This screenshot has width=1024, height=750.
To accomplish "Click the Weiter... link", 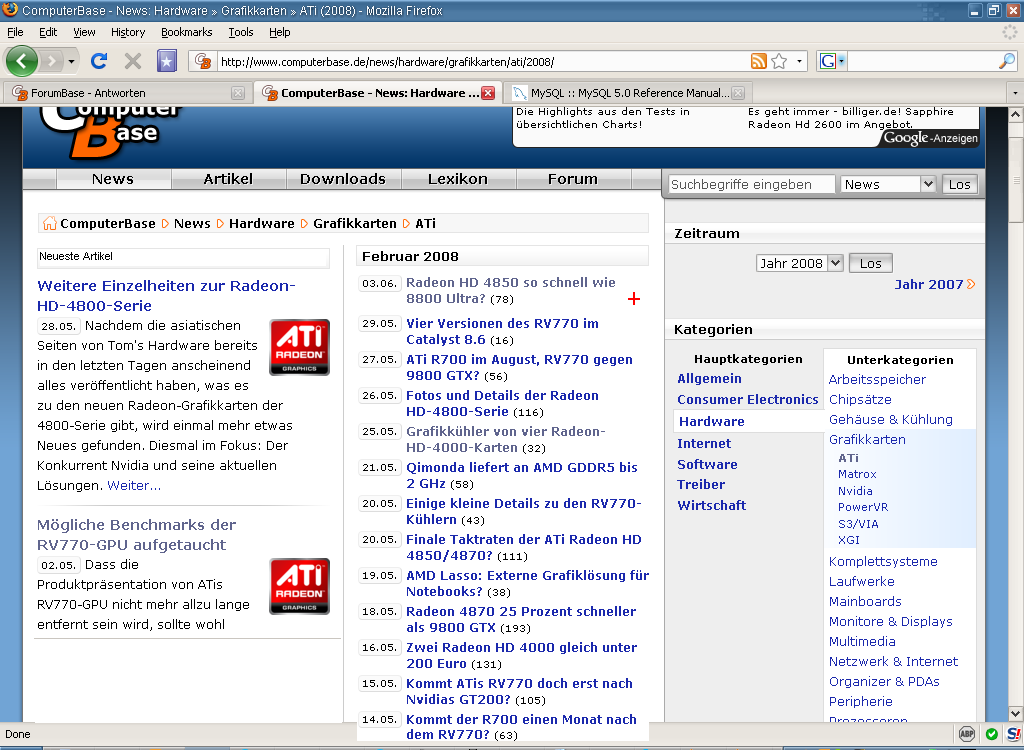I will 134,485.
